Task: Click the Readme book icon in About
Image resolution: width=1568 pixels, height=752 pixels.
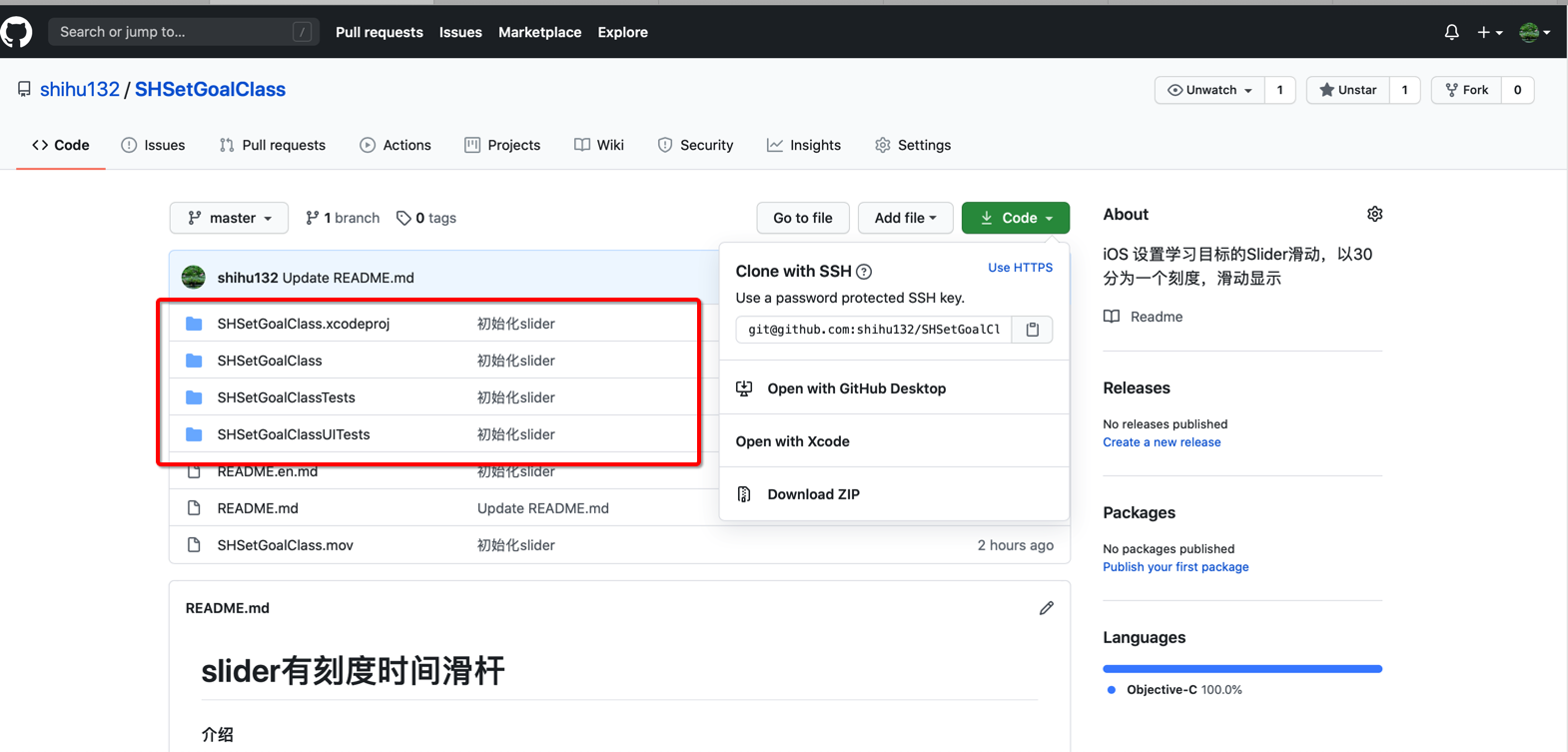Action: pos(1112,317)
